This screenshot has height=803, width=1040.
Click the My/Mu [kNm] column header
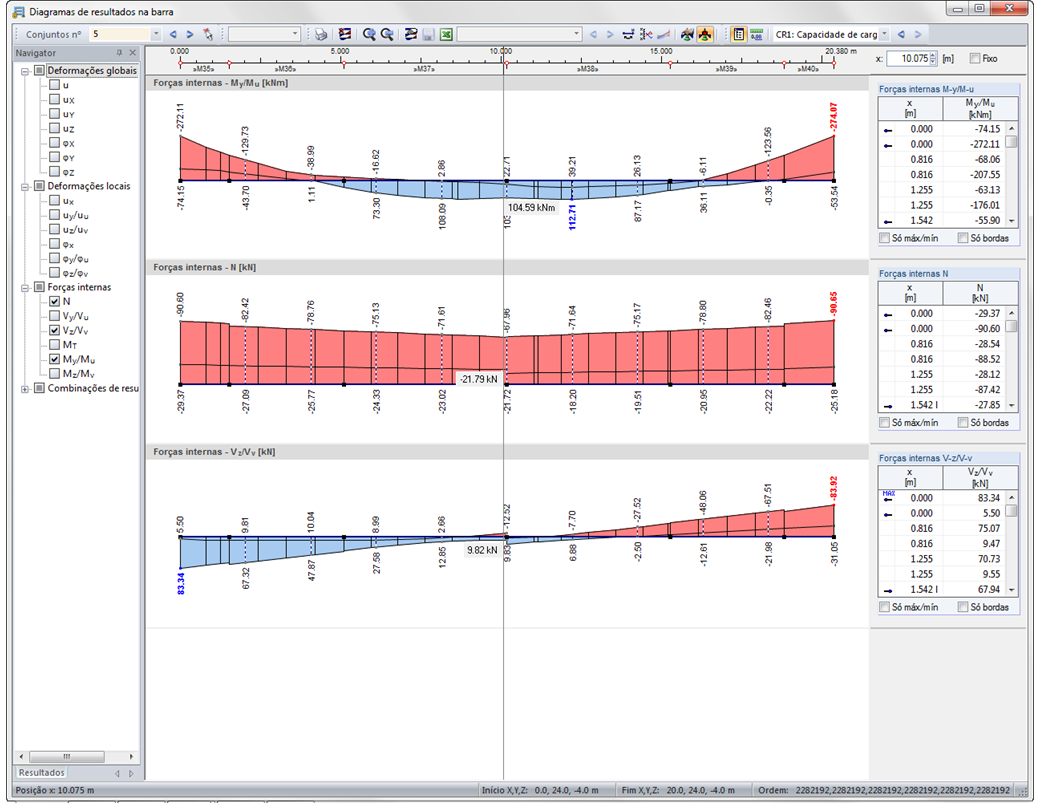pos(980,108)
